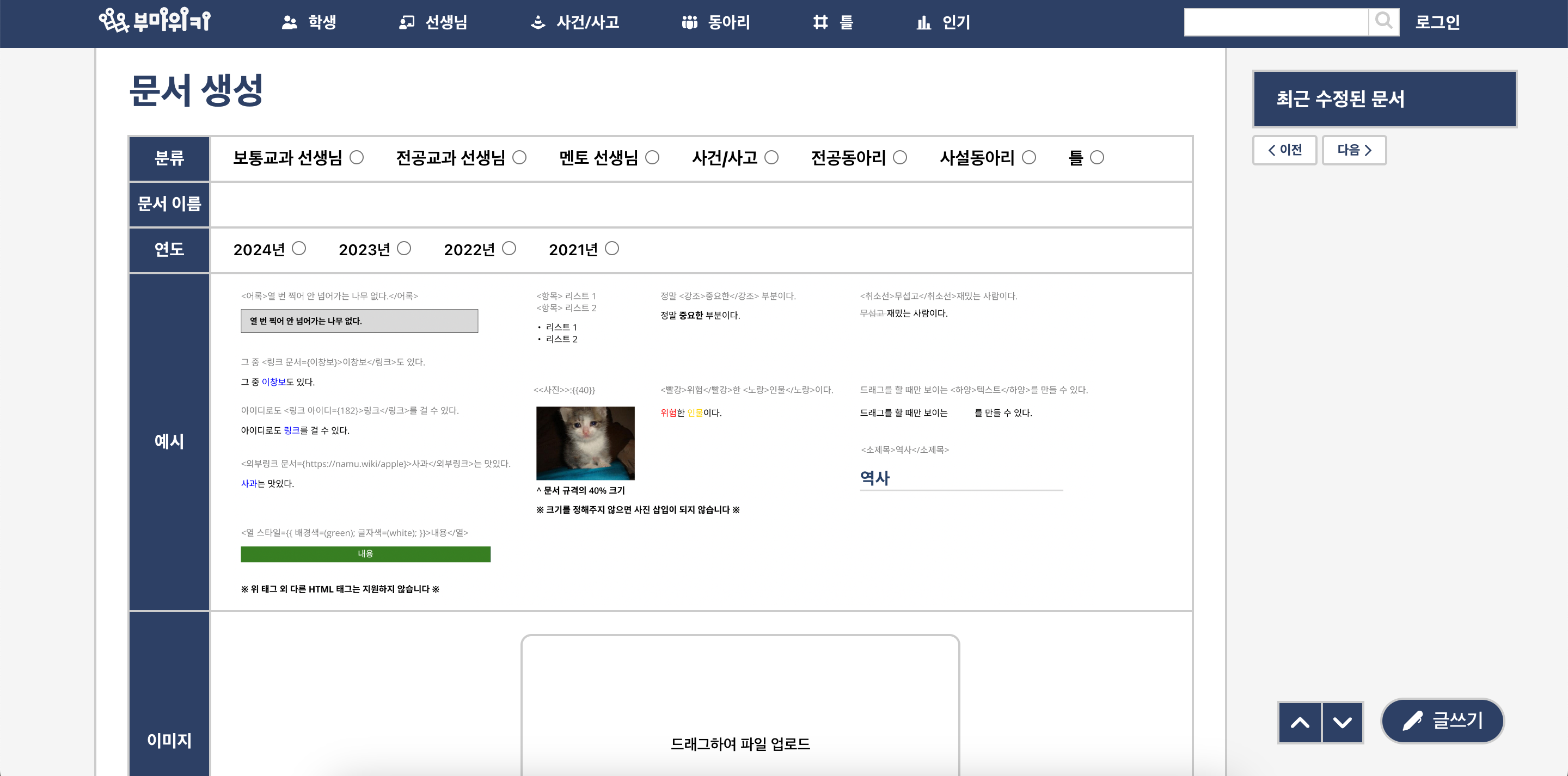Click the bold 중요한 example text

click(690, 315)
